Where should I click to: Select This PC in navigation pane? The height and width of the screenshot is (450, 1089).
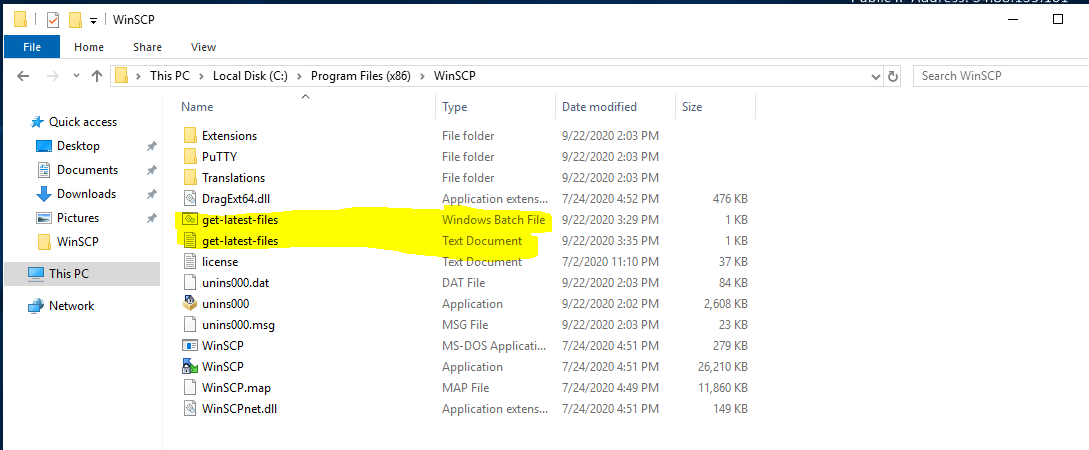click(x=68, y=274)
